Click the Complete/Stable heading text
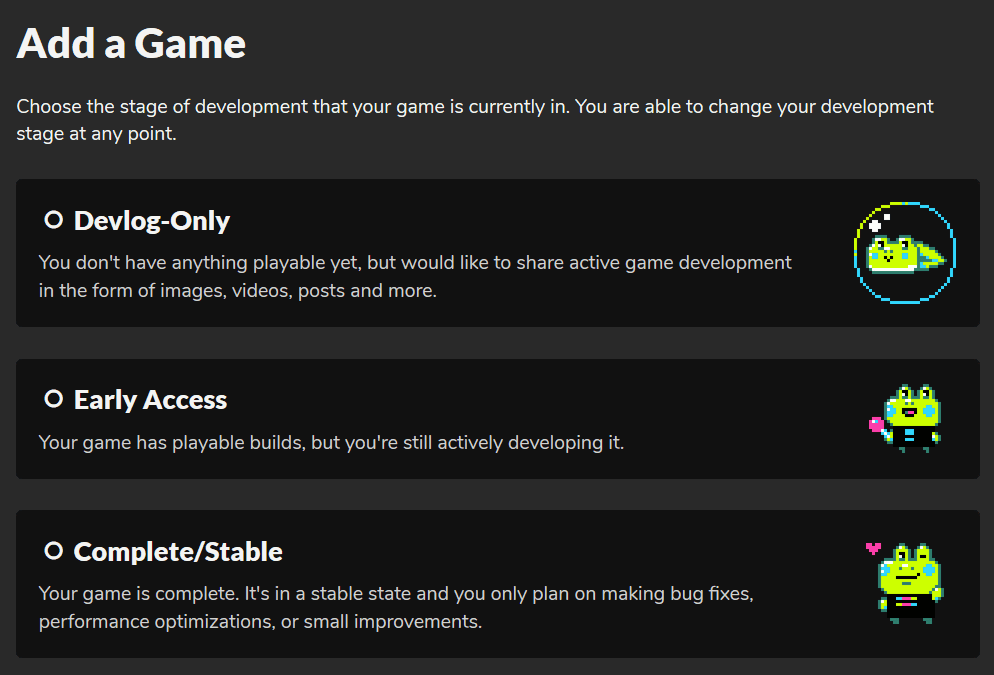The width and height of the screenshot is (994, 675). point(178,552)
